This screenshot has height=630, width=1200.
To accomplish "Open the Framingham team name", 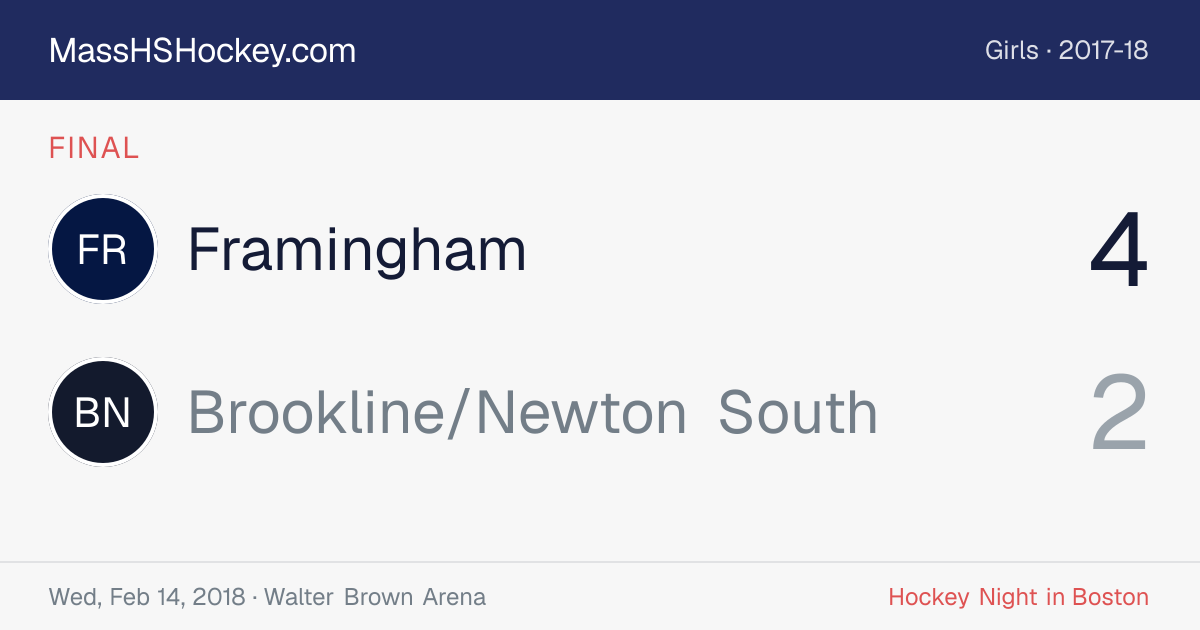I will pos(357,250).
